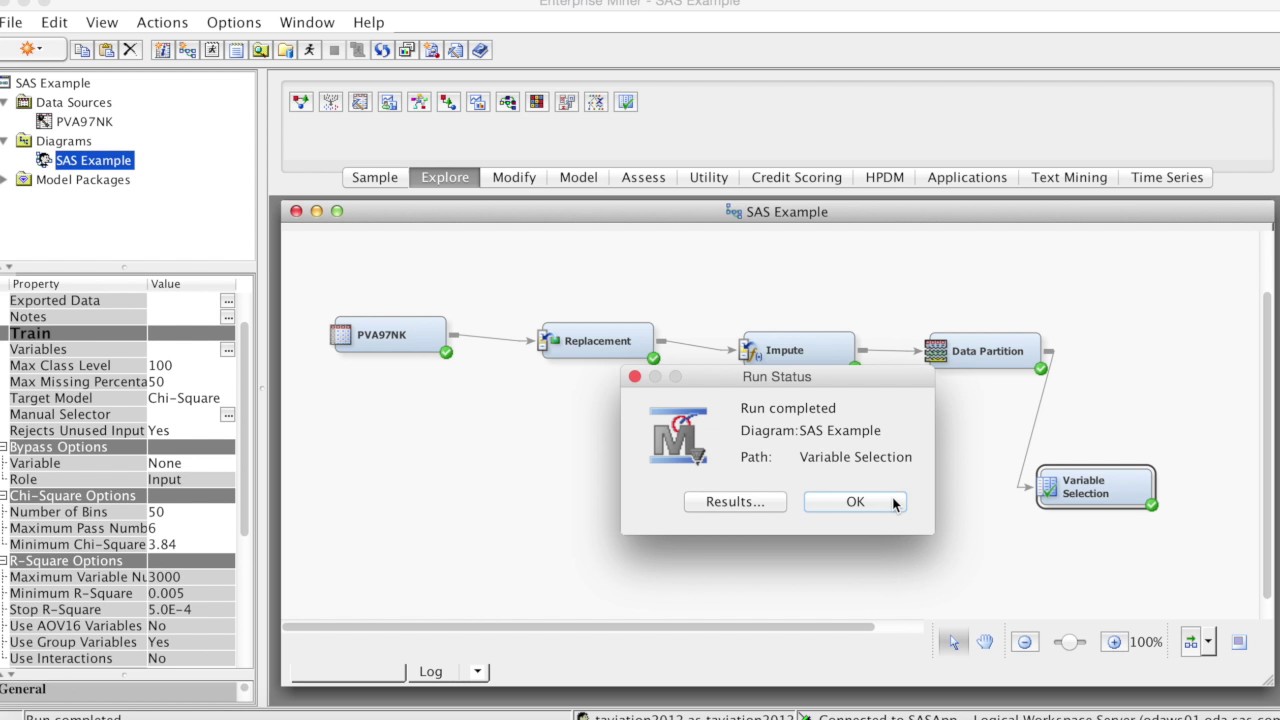Click the Run (running figure) toolbar icon
Viewport: 1280px width, 720px height.
point(309,50)
